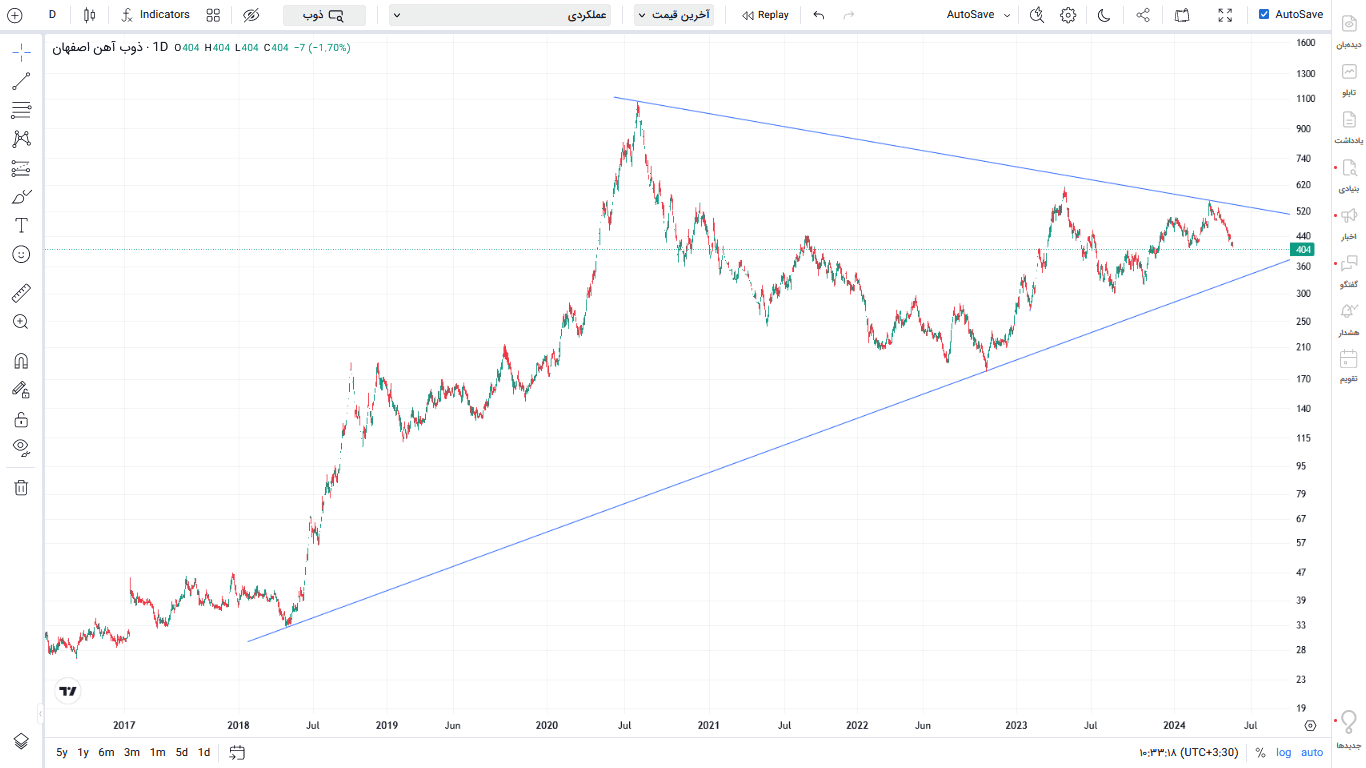Screen dimensions: 1366x768
Task: Click the trash remove drawings icon
Action: (x=21, y=487)
